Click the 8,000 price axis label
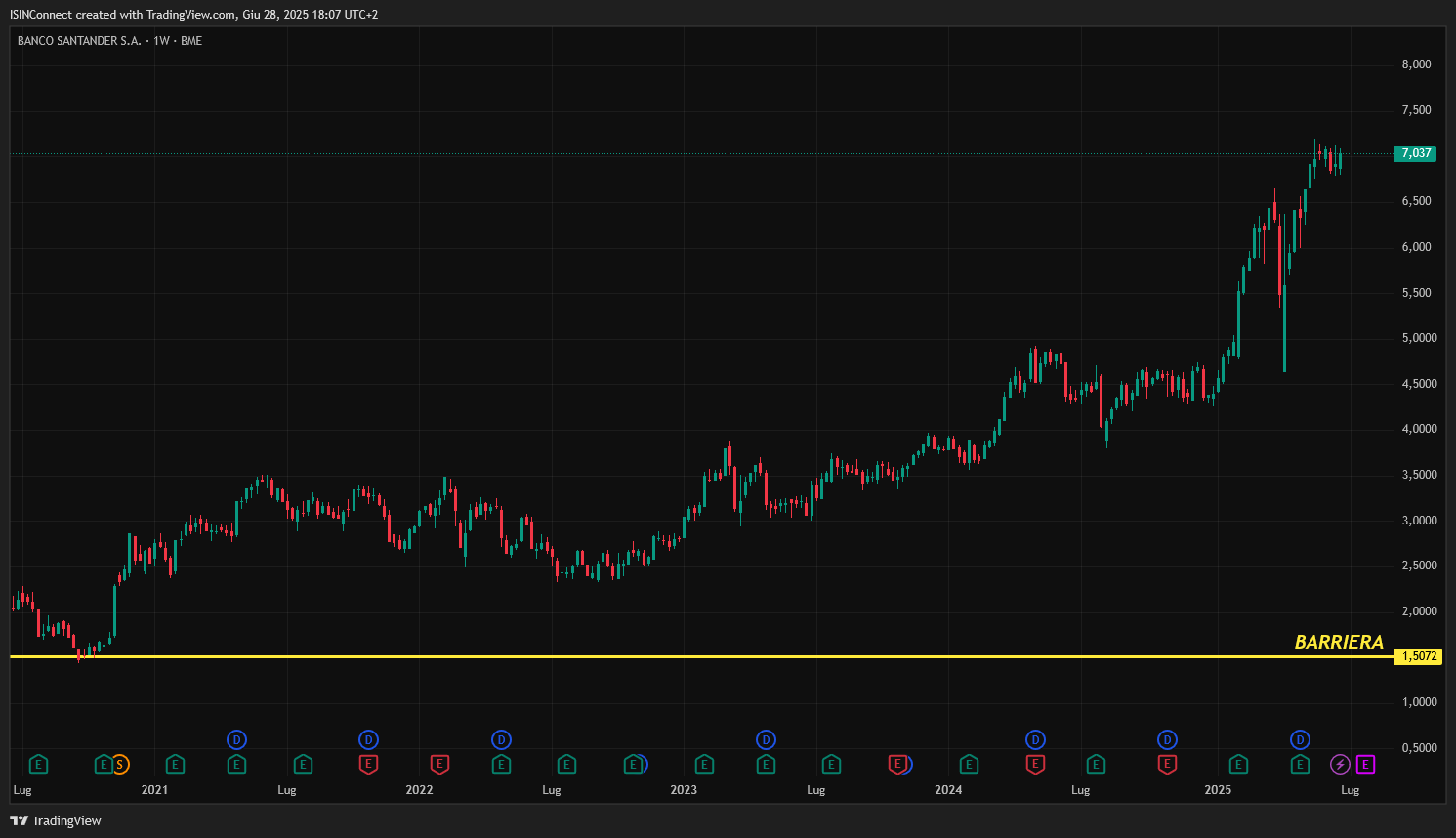Viewport: 1456px width, 838px height. click(x=1416, y=64)
